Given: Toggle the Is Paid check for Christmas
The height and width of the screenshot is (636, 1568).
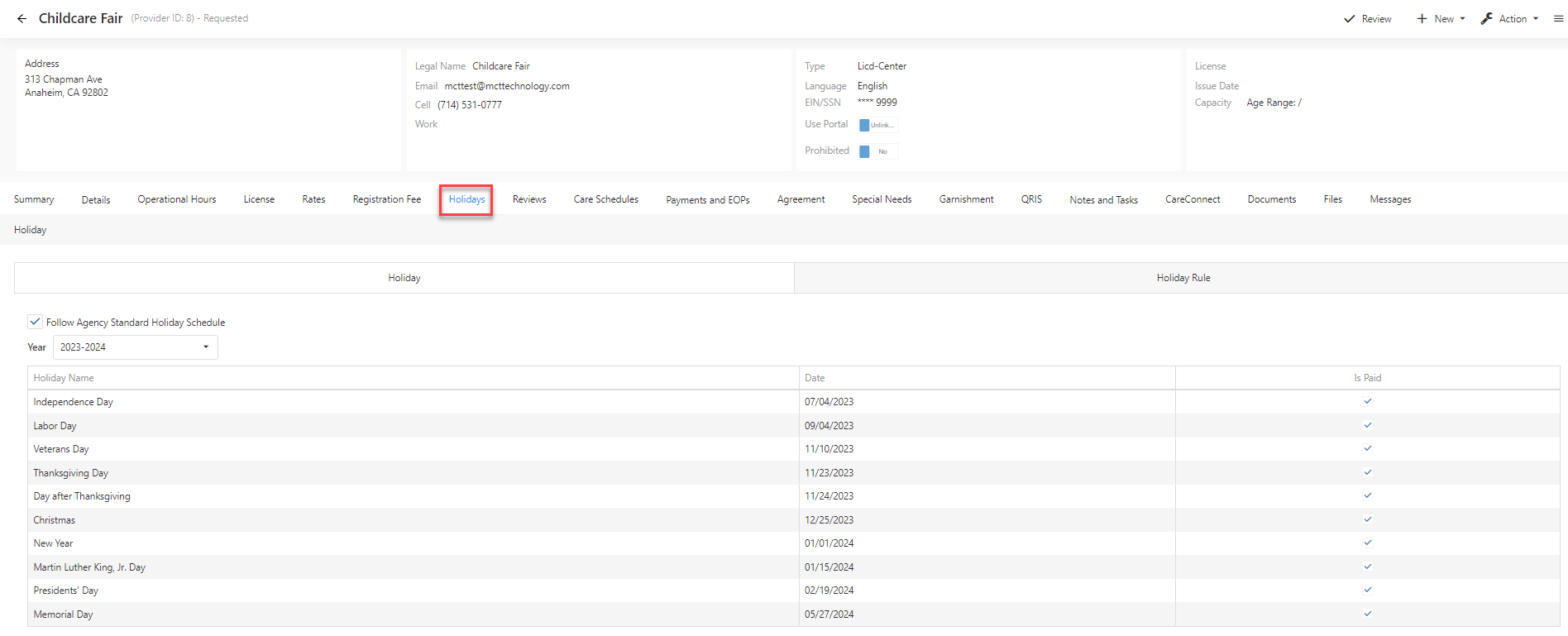Looking at the screenshot, I should [x=1368, y=519].
